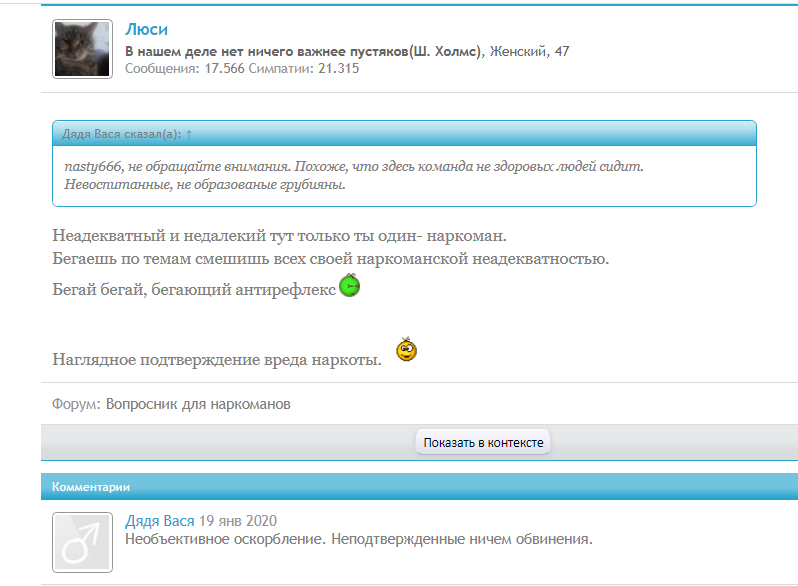798x586 pixels.
Task: Click the Симпатии count 21.315
Action: tap(338, 68)
